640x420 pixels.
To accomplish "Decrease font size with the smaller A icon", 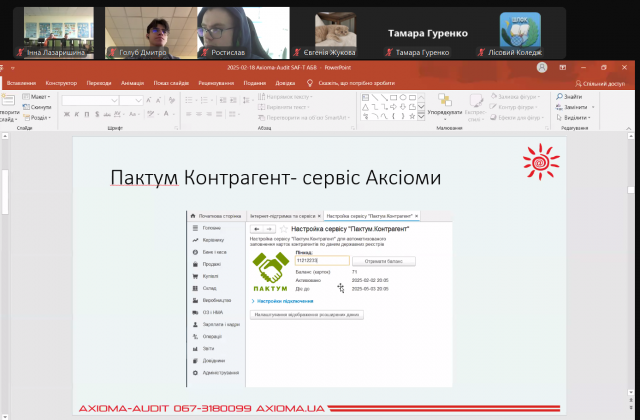I will coord(158,100).
